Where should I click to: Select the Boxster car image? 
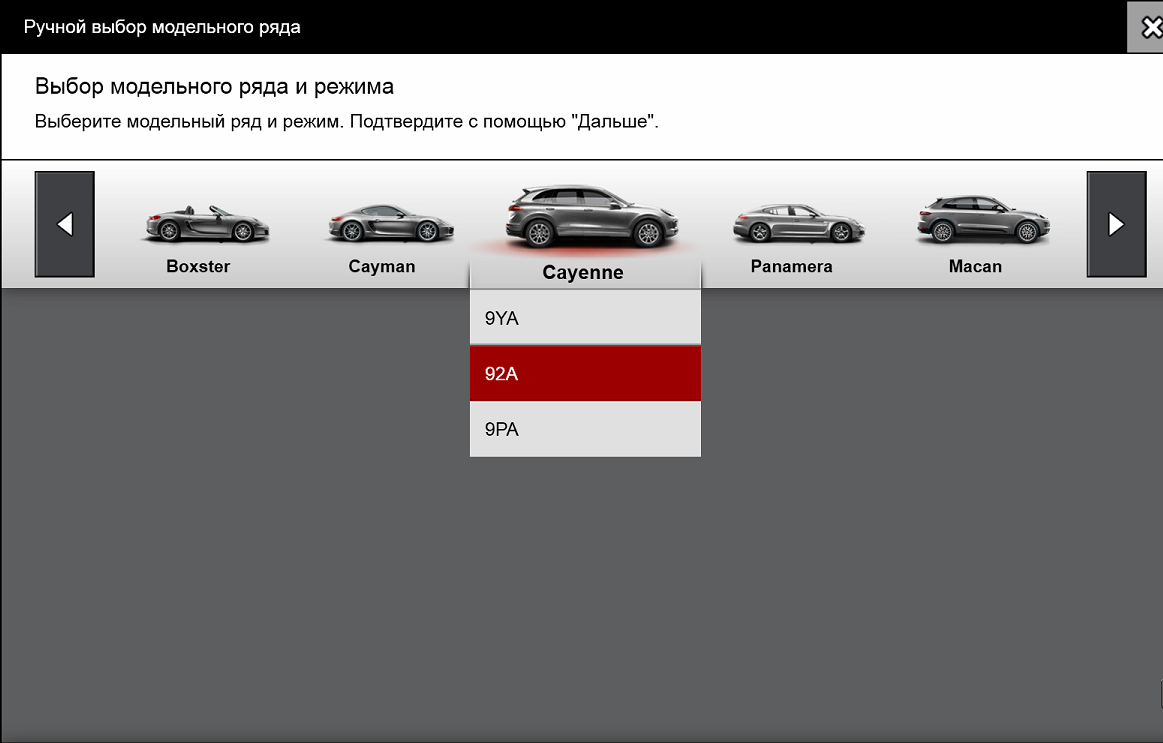[x=207, y=225]
